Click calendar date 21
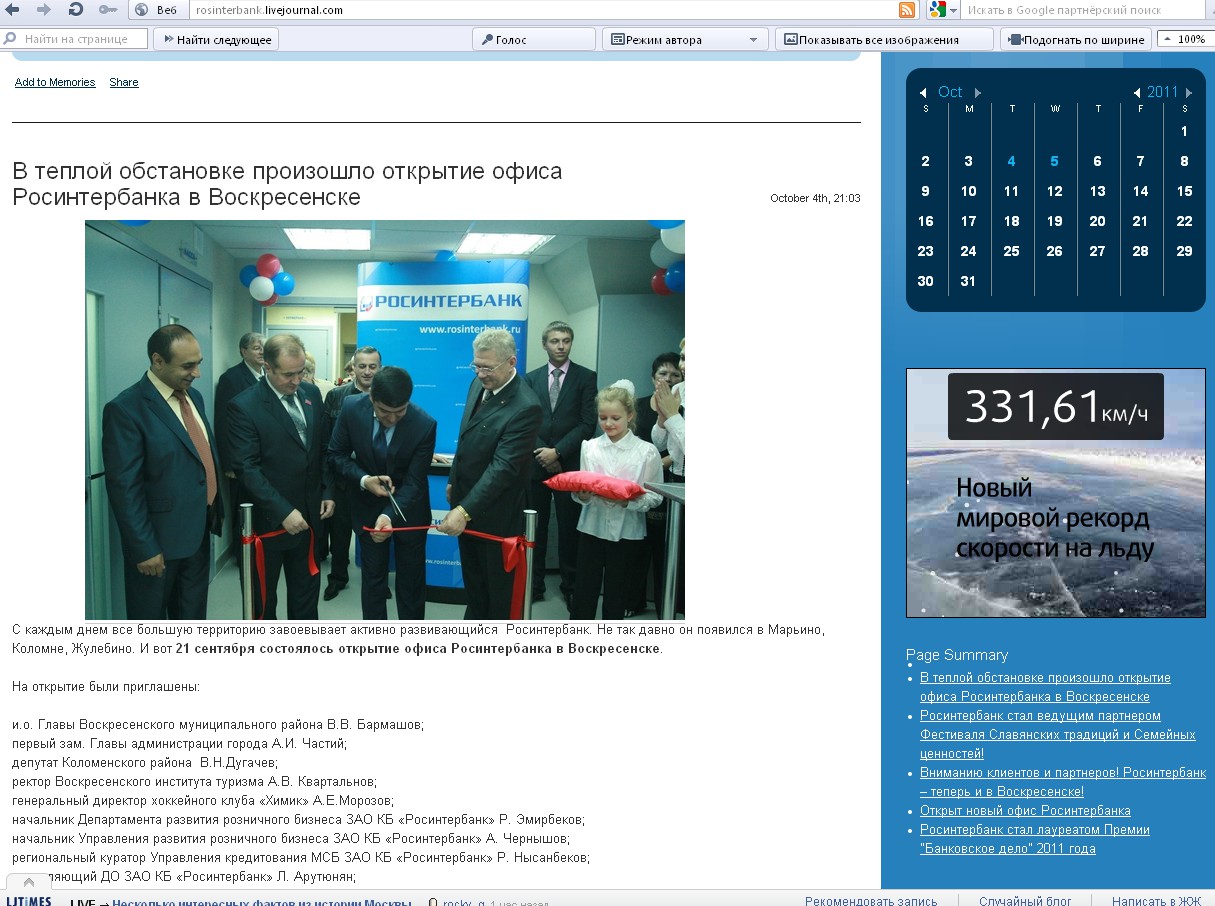The height and width of the screenshot is (906, 1215). coord(1140,221)
